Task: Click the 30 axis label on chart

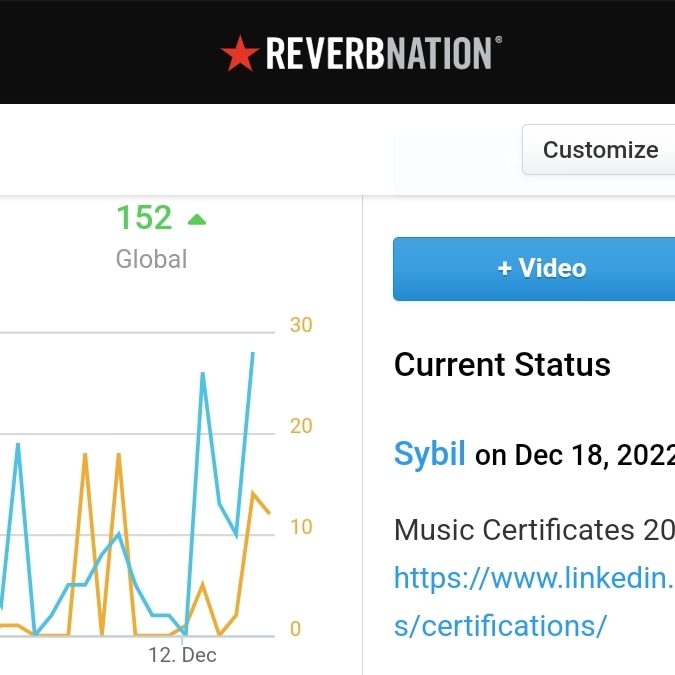Action: click(301, 325)
